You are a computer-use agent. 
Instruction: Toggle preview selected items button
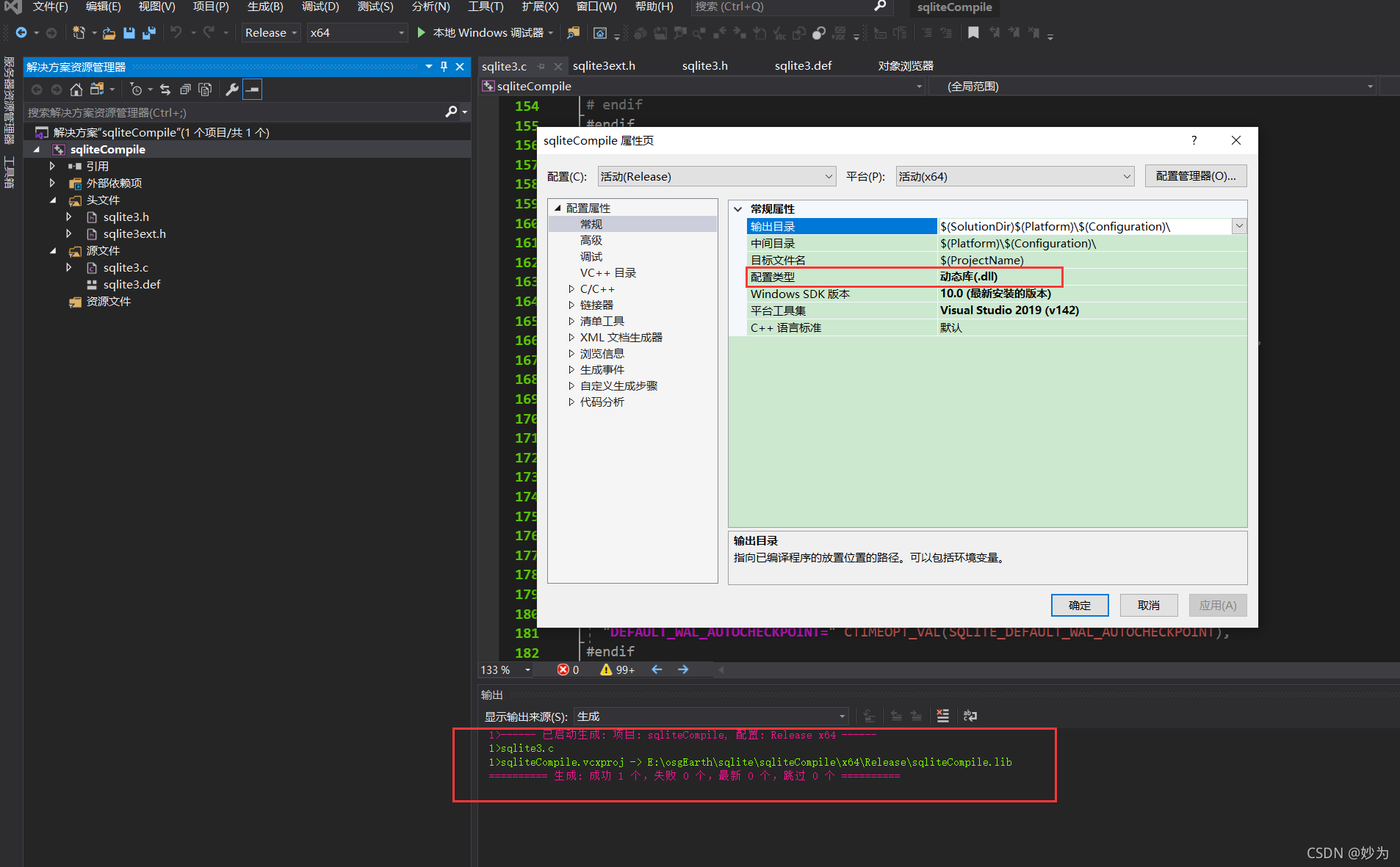tap(252, 90)
